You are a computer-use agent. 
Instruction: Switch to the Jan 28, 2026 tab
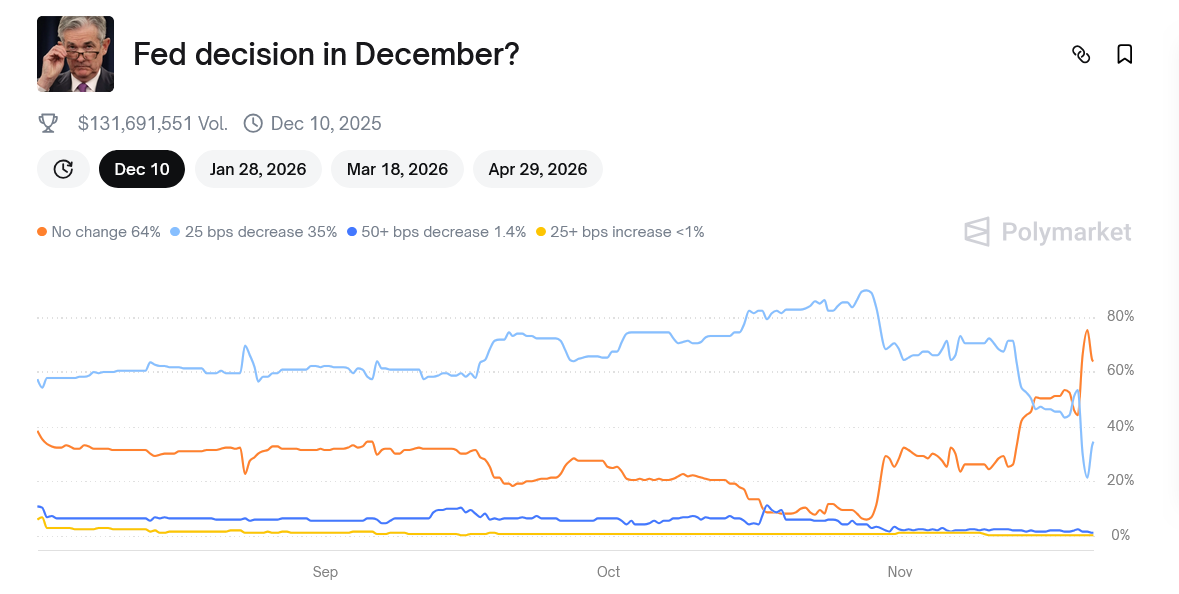[x=258, y=169]
